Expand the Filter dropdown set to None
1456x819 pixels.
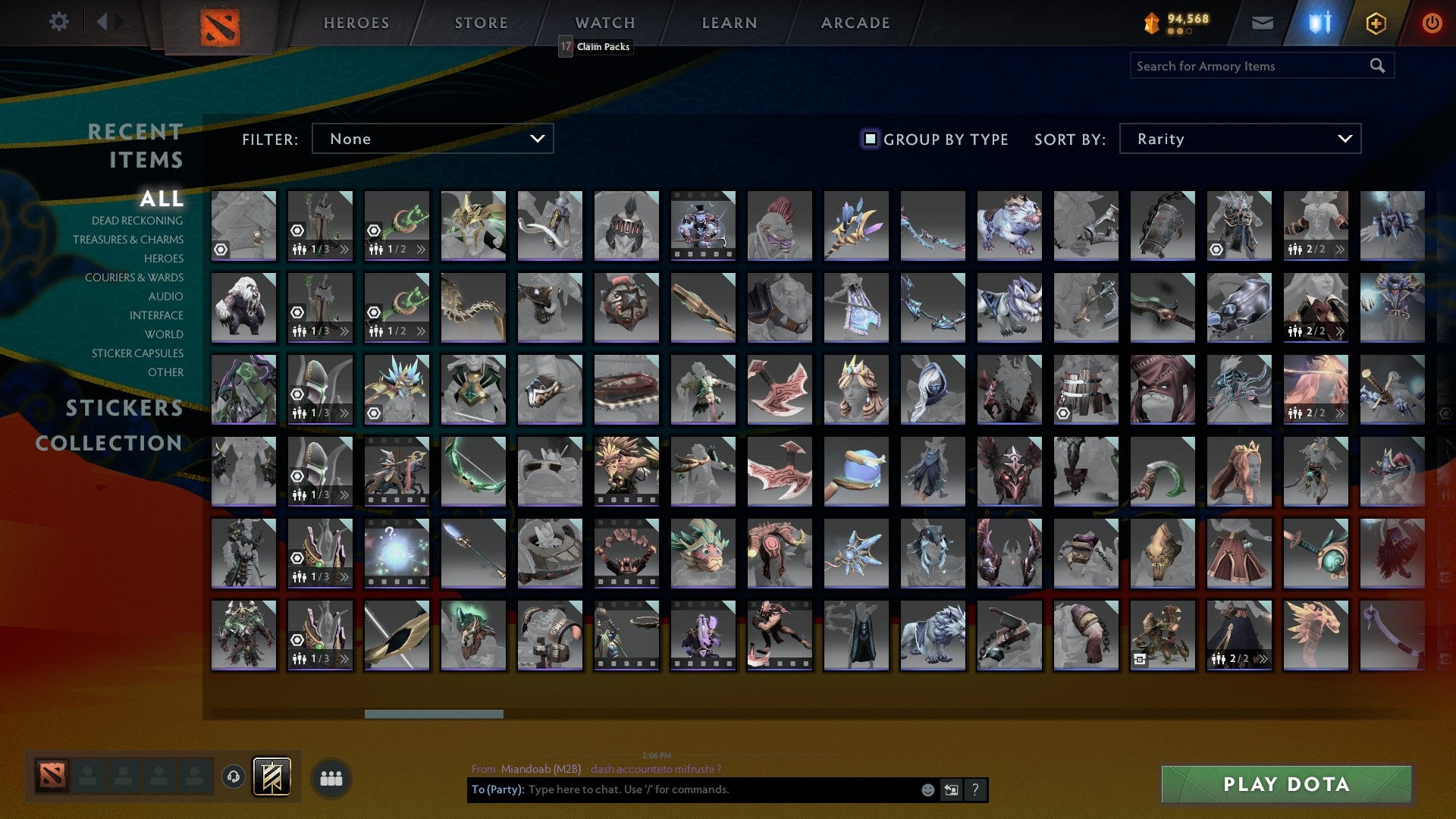[432, 139]
